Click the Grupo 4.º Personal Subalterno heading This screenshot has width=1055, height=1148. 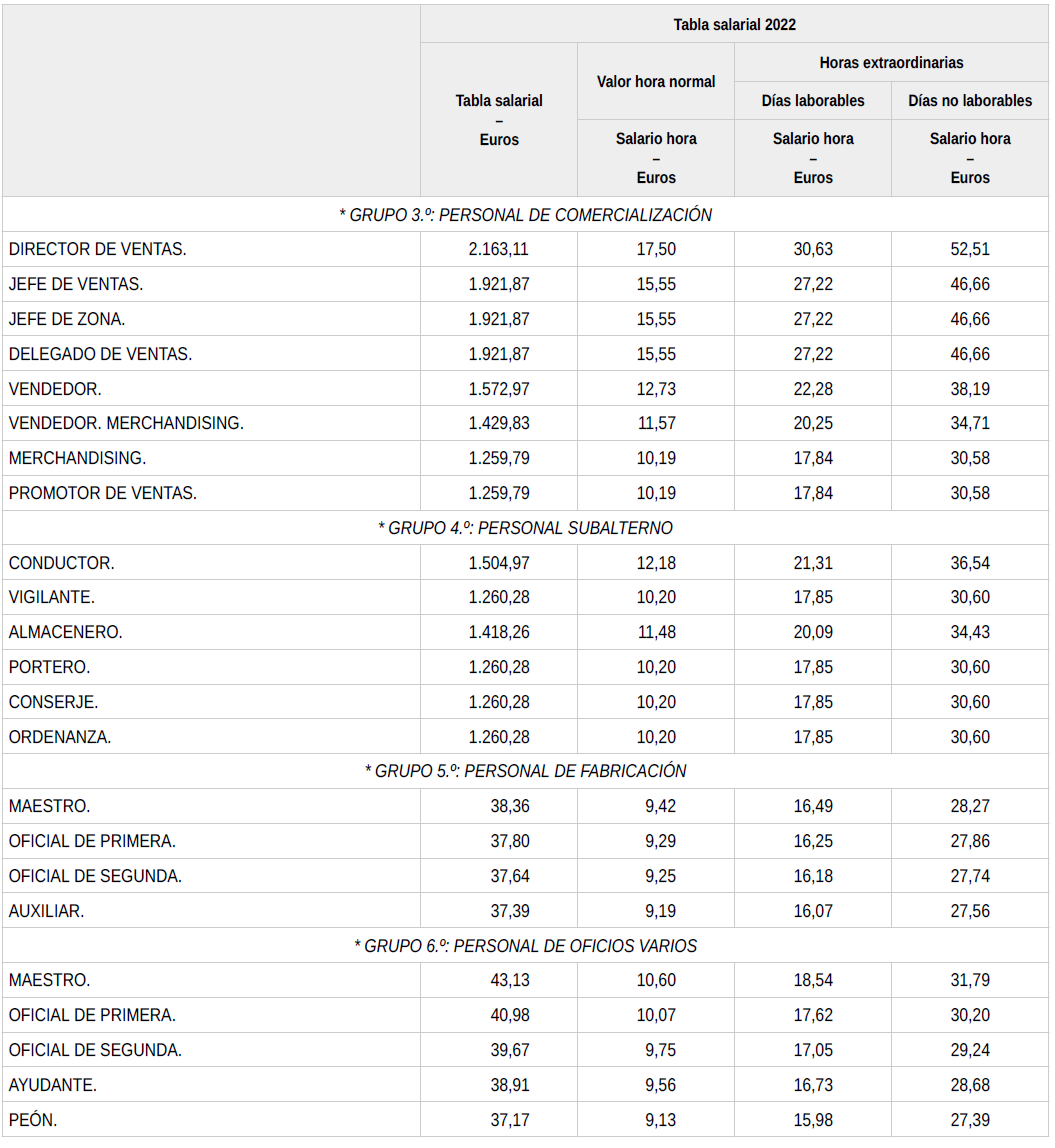(x=526, y=528)
